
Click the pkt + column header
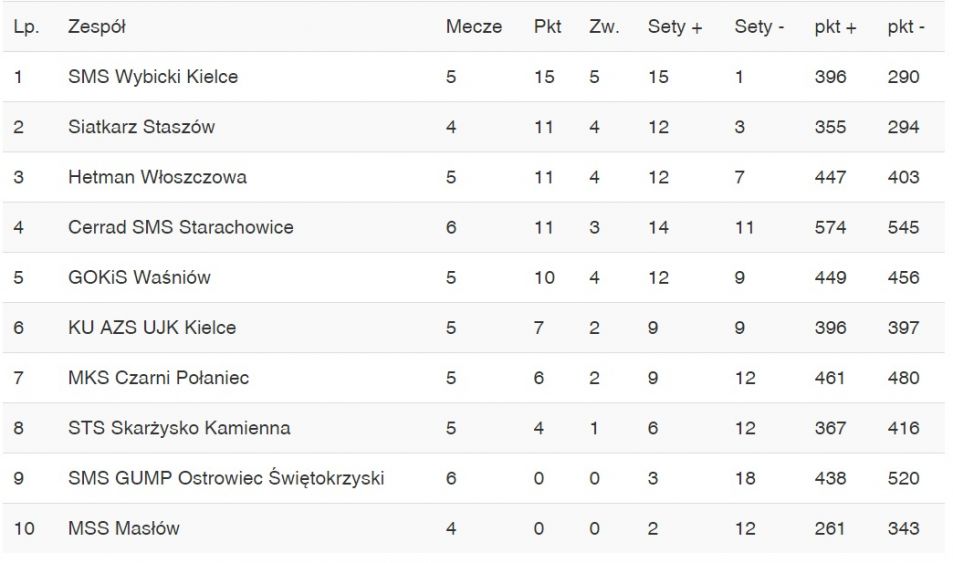835,27
